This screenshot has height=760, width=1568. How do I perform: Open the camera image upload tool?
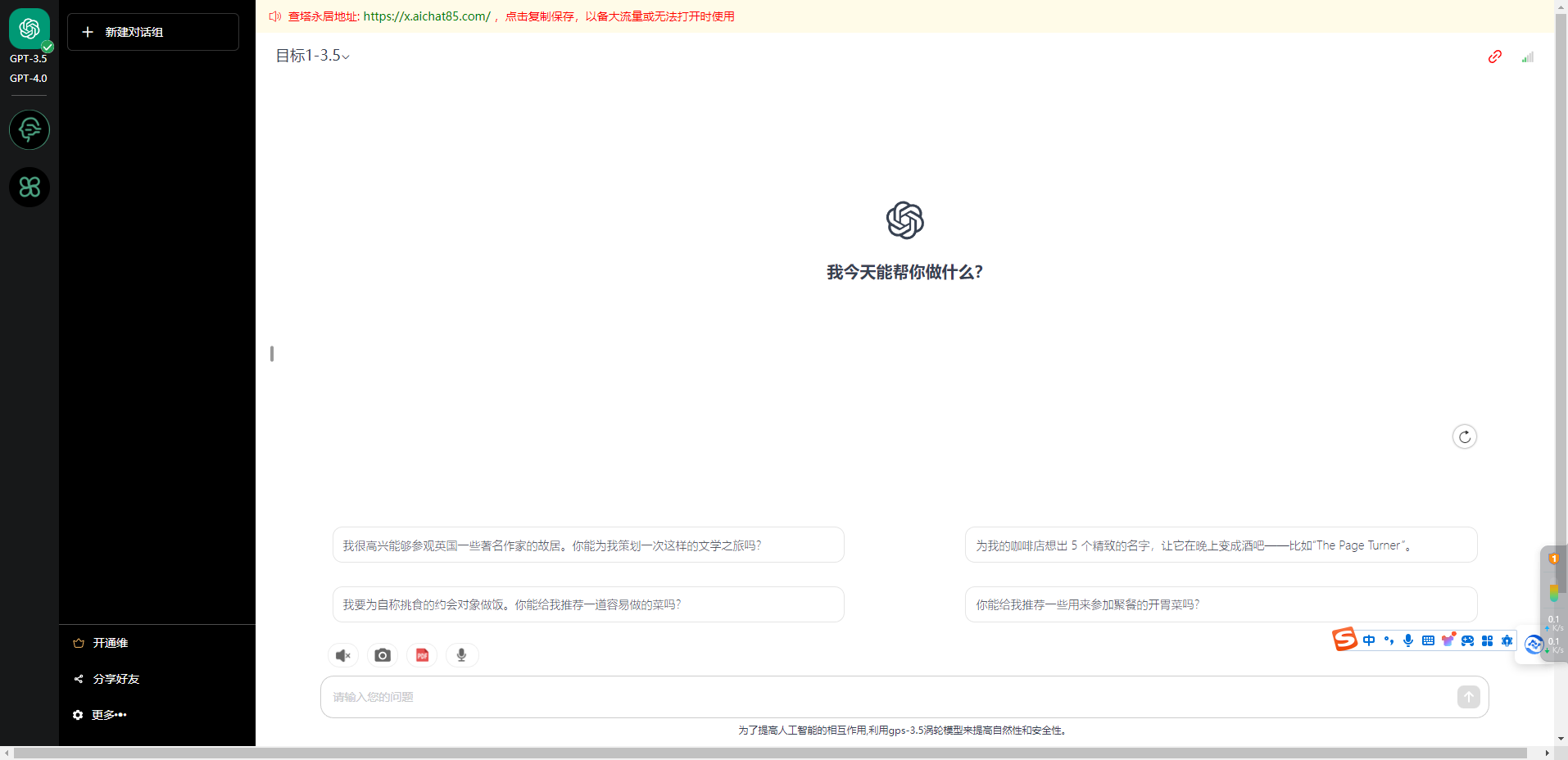pyautogui.click(x=382, y=655)
